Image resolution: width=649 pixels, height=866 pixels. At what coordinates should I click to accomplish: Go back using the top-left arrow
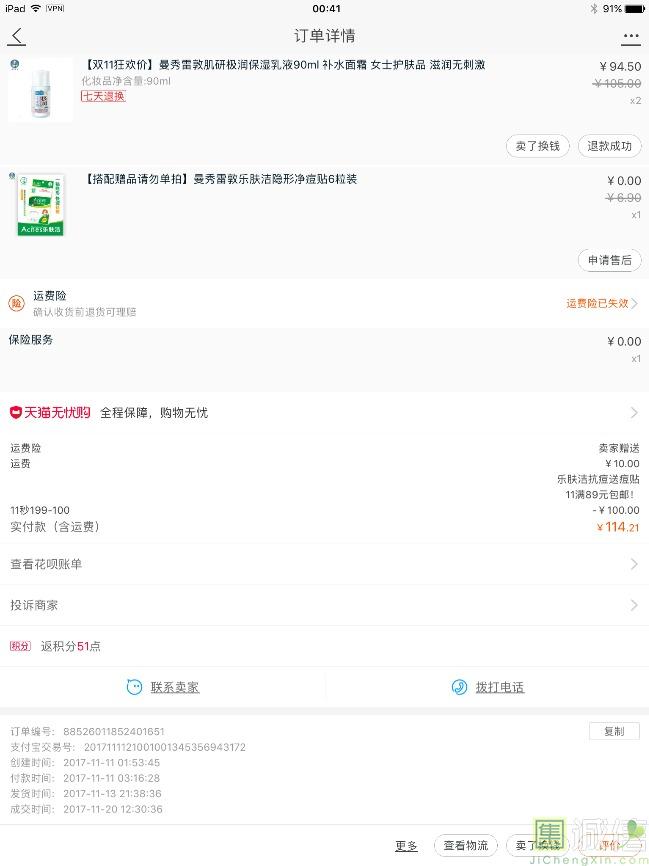tap(17, 37)
